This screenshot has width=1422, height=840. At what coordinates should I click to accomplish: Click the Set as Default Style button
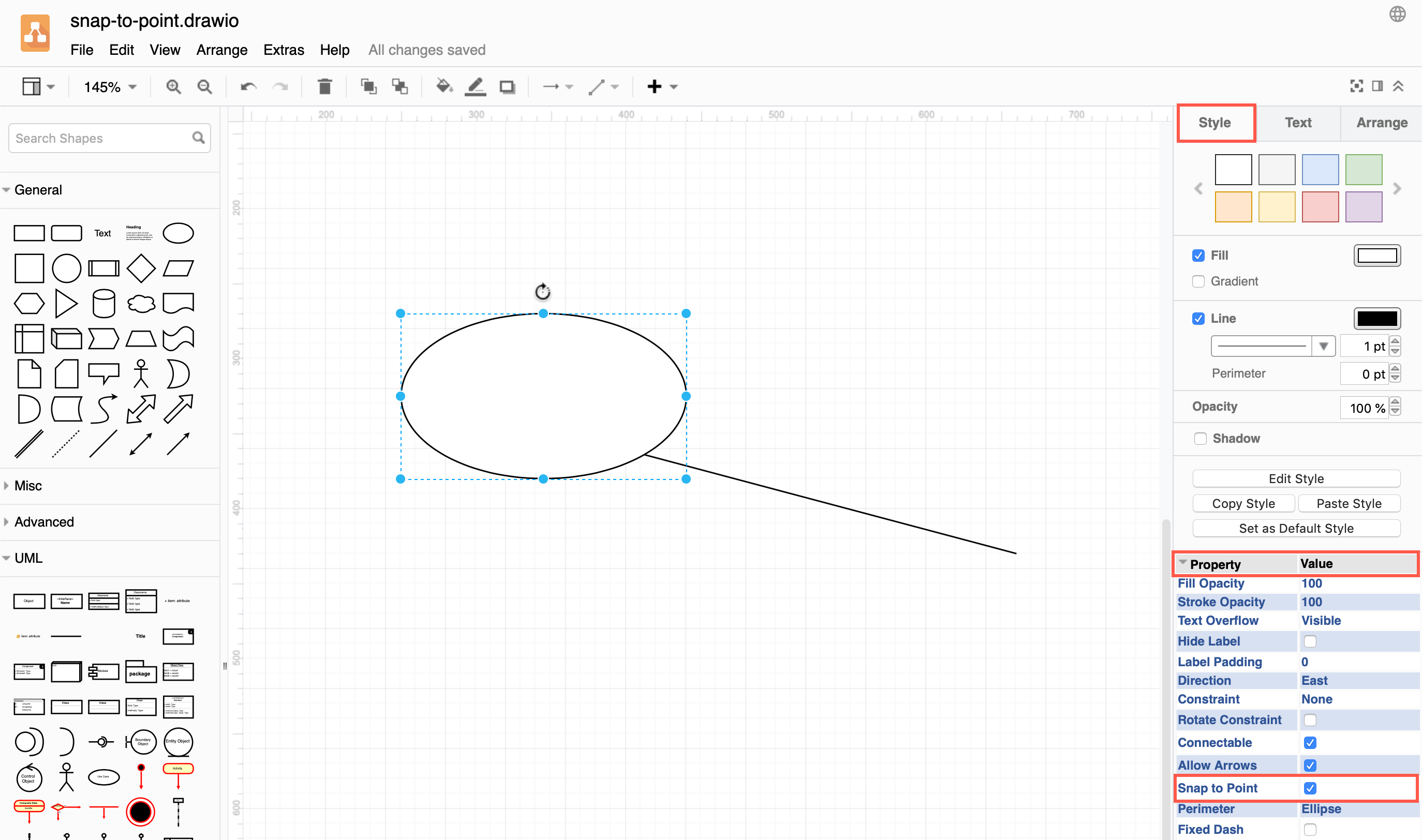pos(1296,528)
